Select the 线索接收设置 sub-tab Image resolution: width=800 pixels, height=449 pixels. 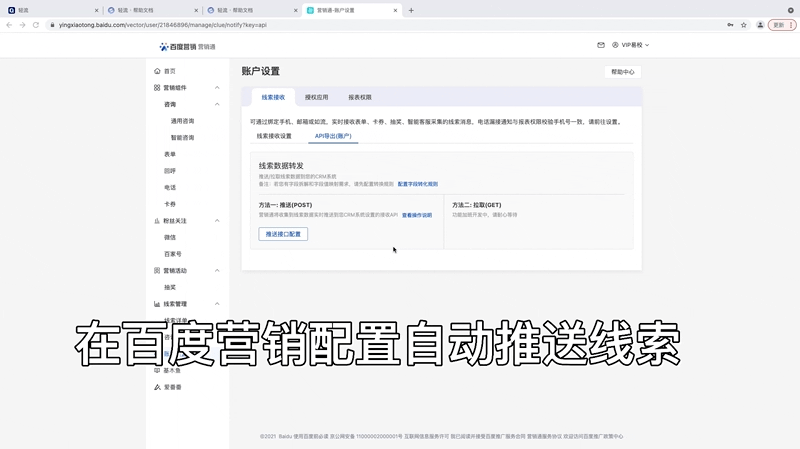(274, 136)
